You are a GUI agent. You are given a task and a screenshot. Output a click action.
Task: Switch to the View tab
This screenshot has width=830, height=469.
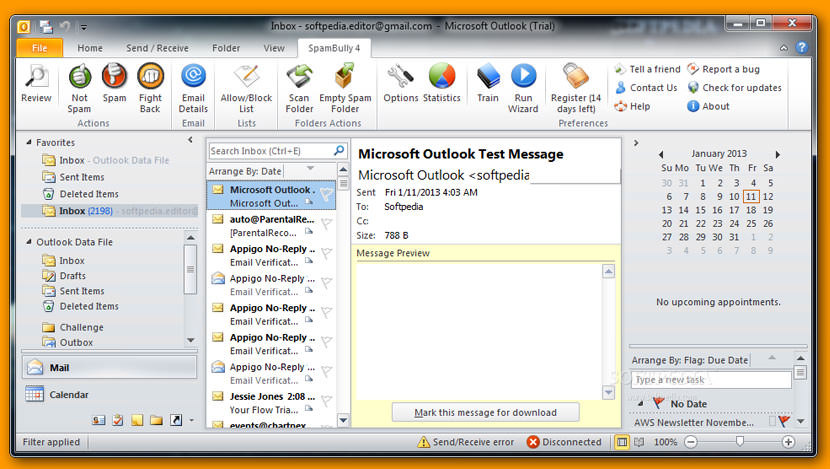pos(274,48)
